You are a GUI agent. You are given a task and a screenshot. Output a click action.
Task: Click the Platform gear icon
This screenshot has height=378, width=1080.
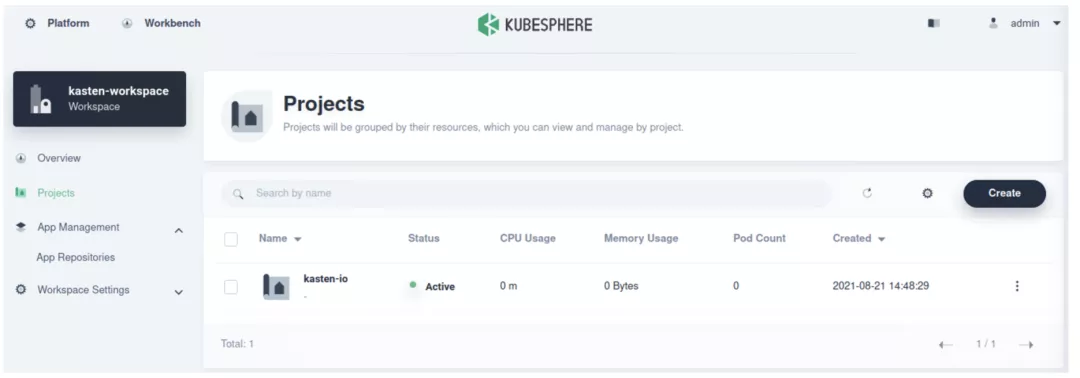click(30, 23)
